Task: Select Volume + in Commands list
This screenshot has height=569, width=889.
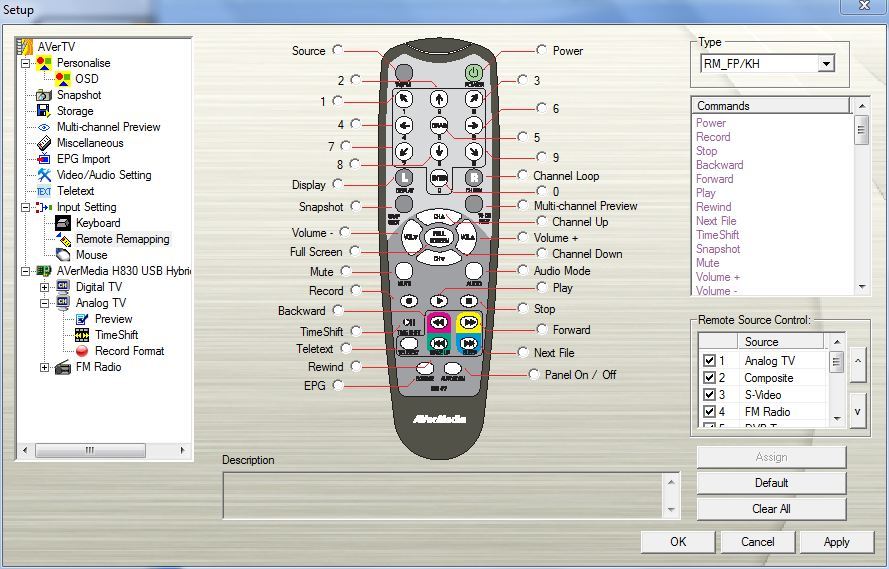Action: 718,277
